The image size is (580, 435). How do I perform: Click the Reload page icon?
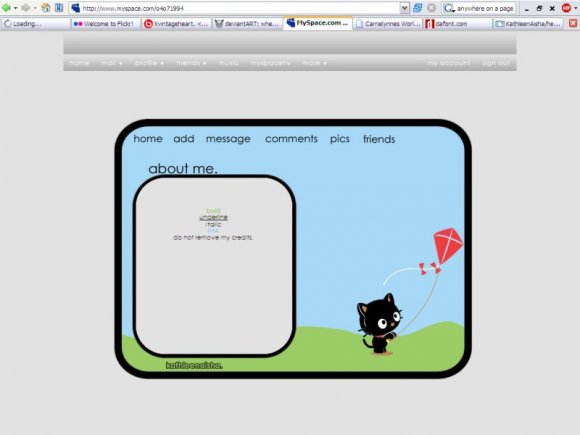(417, 8)
